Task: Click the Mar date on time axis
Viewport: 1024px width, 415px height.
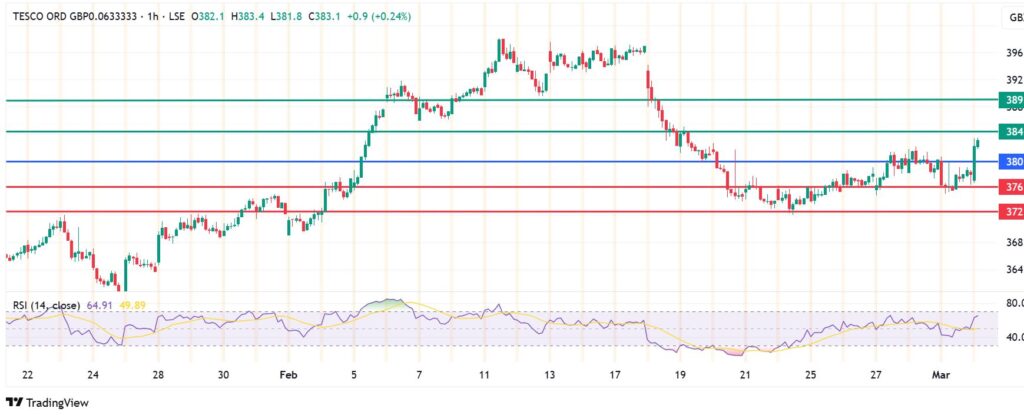Action: (941, 374)
